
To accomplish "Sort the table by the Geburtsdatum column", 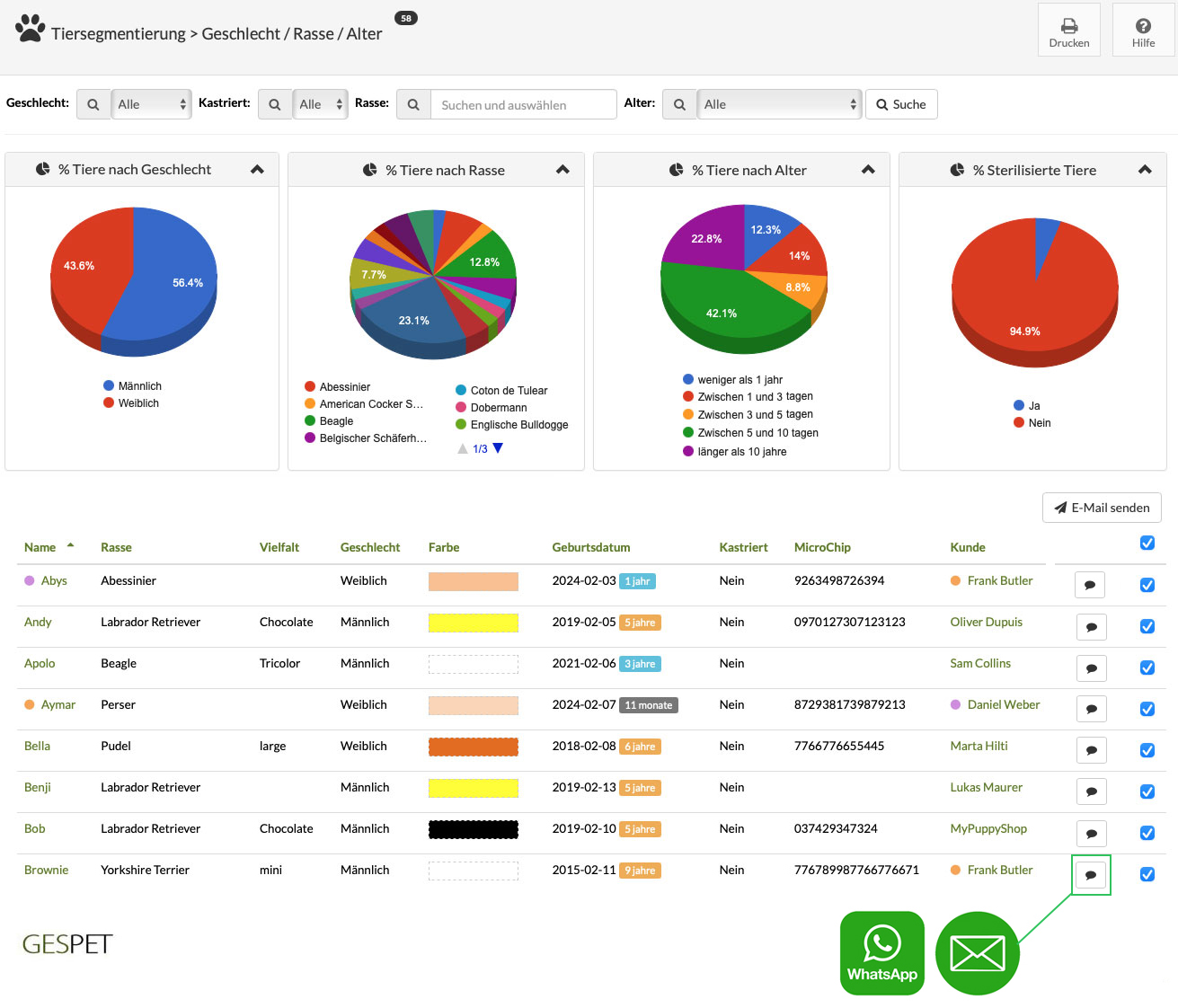I will [x=590, y=547].
